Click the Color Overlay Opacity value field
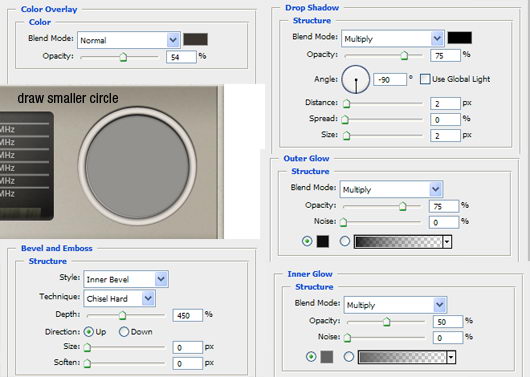The image size is (530, 377). pos(181,57)
